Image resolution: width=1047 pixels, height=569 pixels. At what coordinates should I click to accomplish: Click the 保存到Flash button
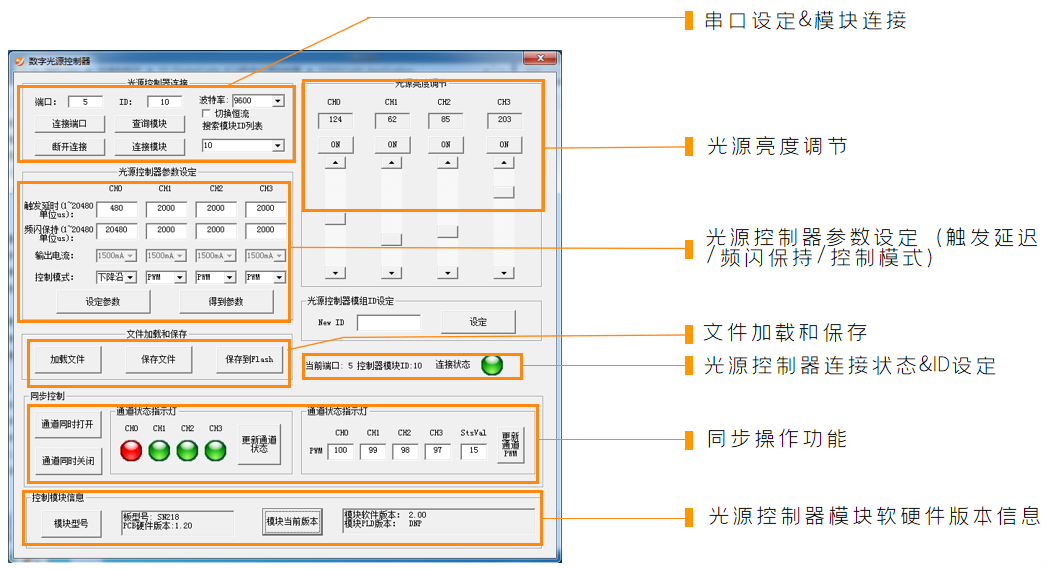tap(249, 359)
